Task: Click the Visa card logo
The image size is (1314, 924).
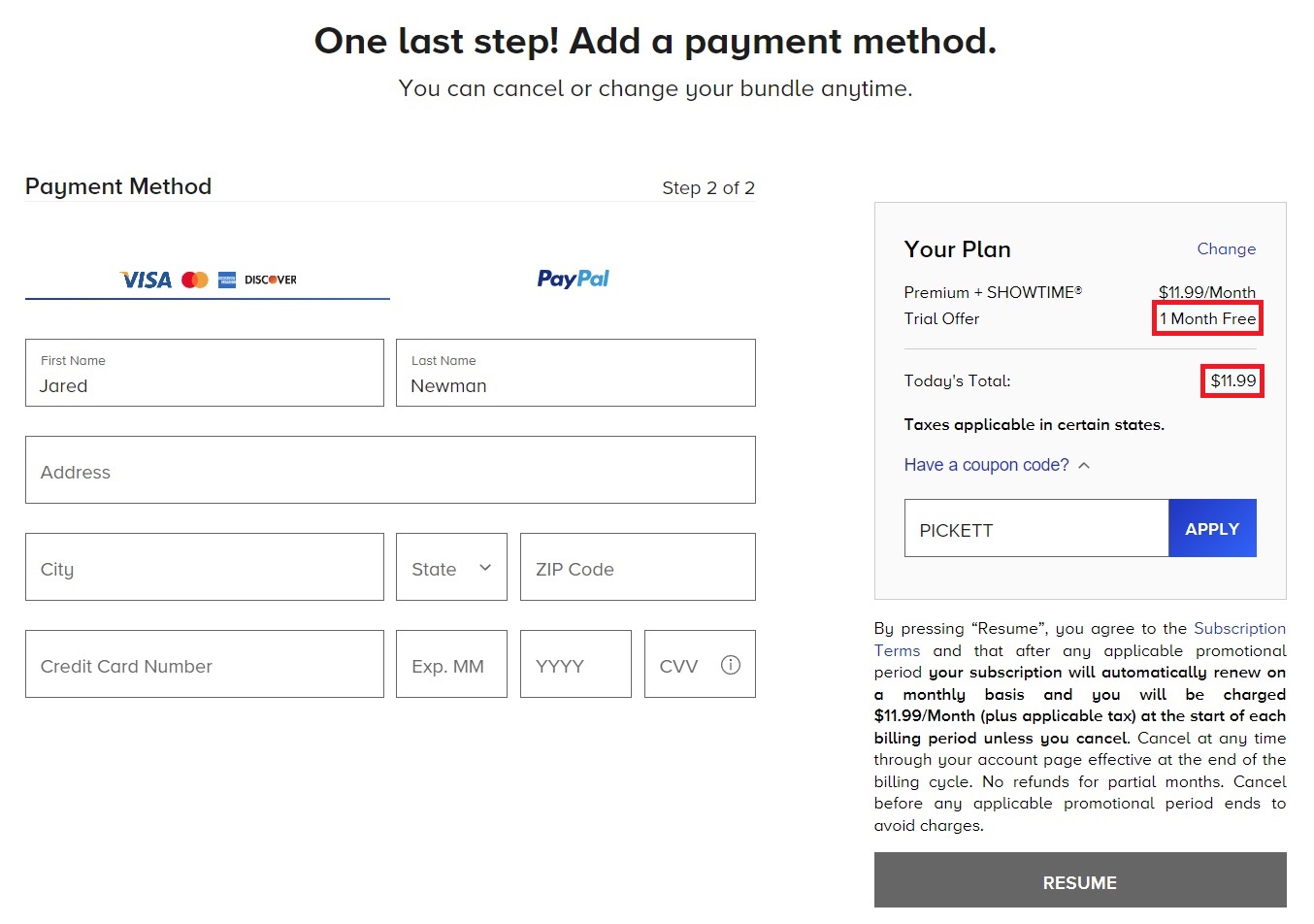Action: [147, 280]
